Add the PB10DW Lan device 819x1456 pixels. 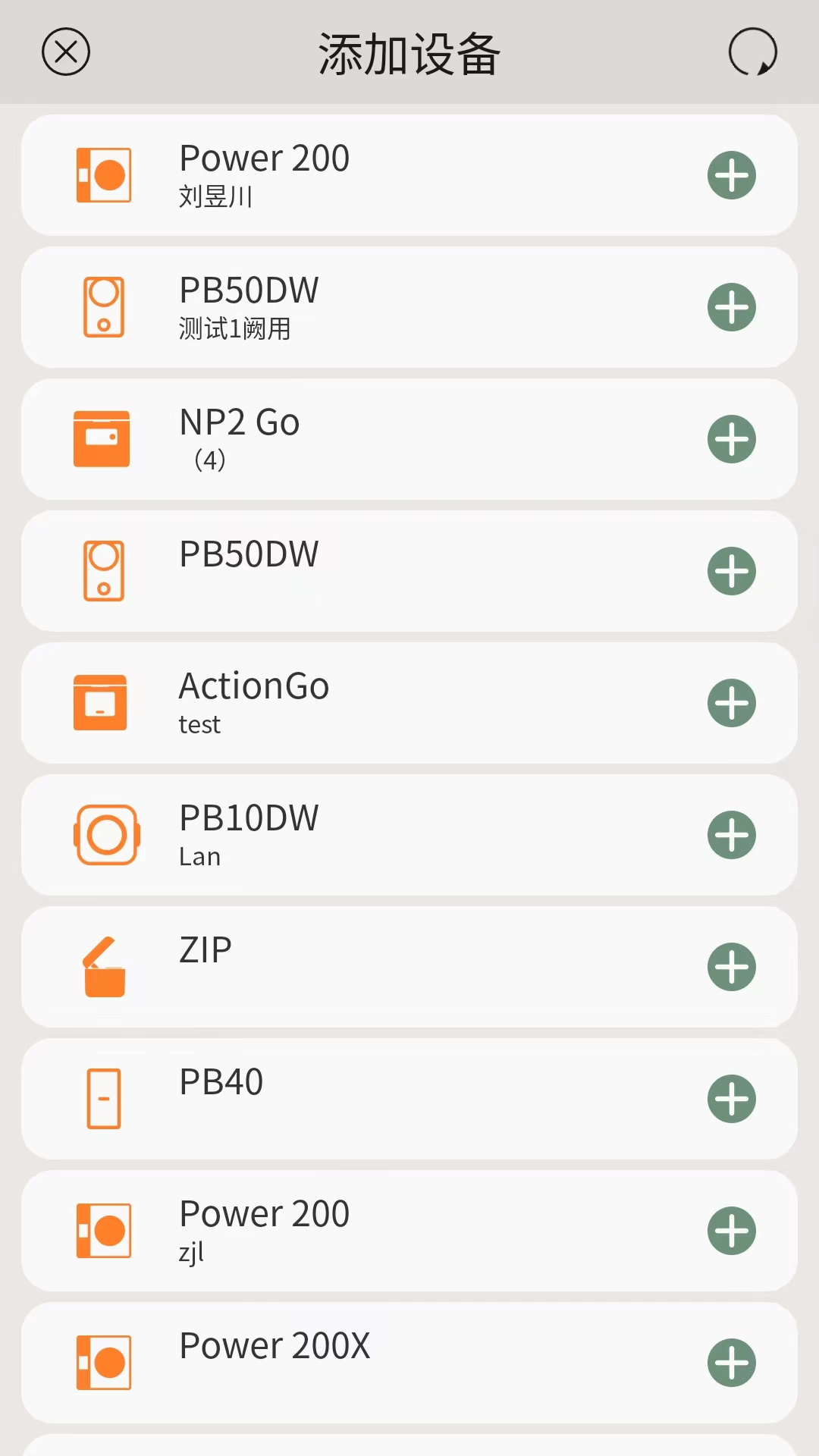coord(731,835)
